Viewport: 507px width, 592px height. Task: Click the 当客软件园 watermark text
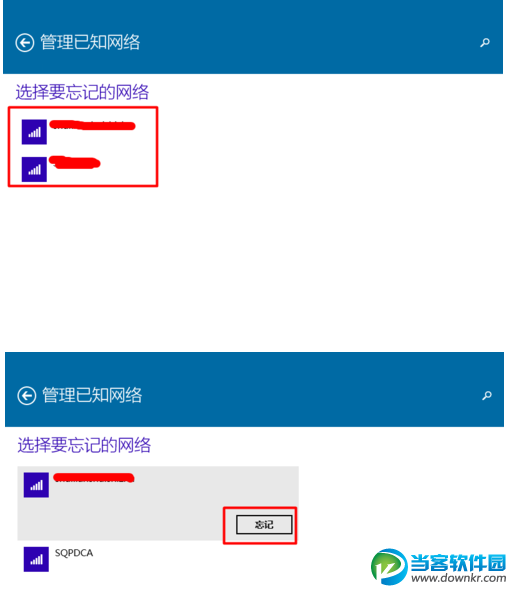pyautogui.click(x=458, y=563)
